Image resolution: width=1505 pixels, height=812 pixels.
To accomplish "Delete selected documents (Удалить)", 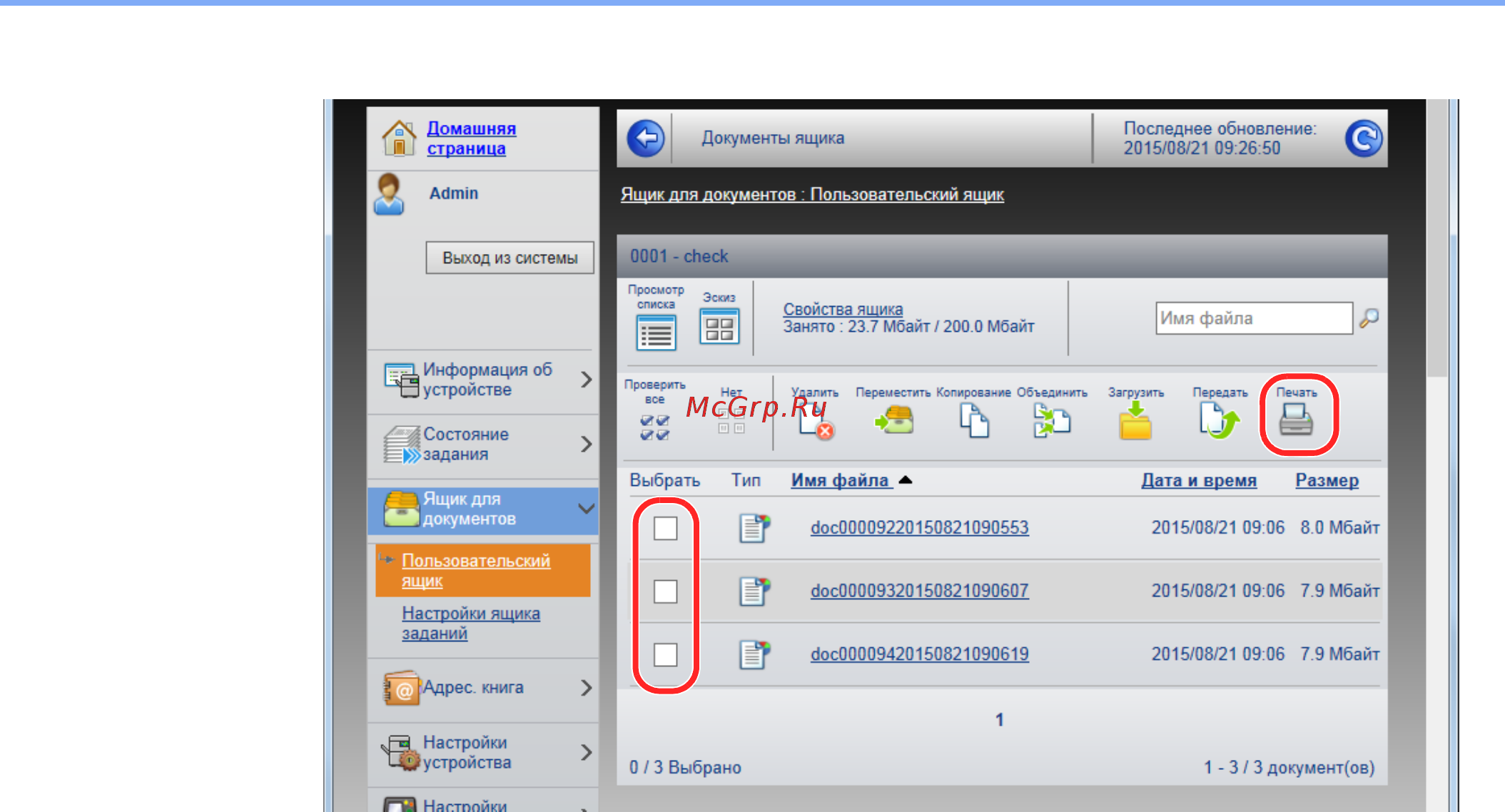I will point(816,422).
